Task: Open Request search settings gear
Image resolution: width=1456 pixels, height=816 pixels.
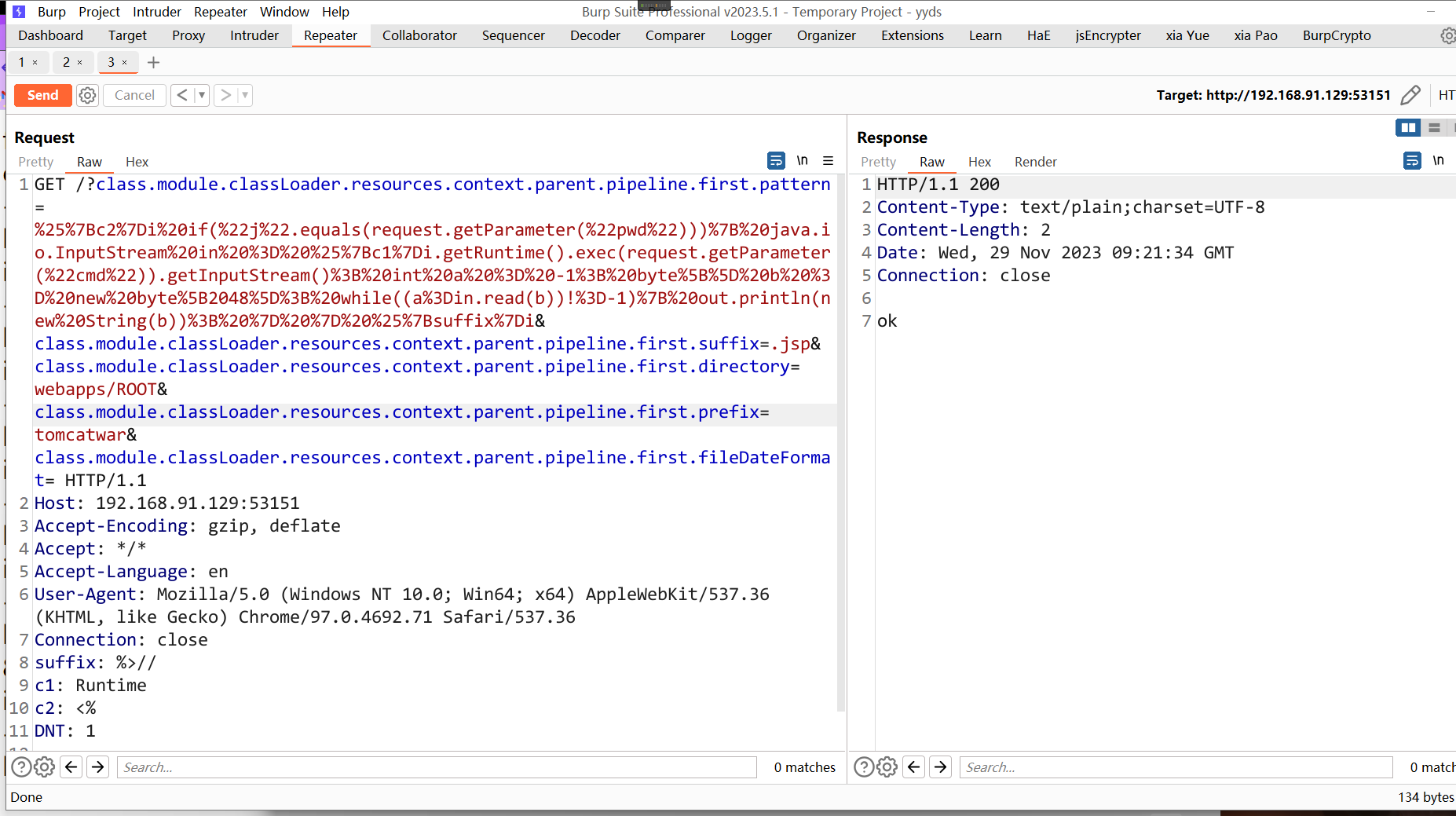Action: tap(45, 767)
